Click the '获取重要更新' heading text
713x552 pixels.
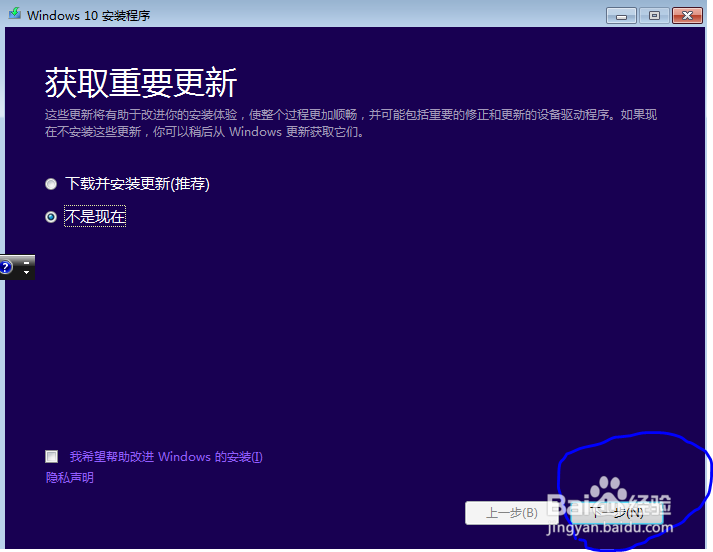(141, 83)
